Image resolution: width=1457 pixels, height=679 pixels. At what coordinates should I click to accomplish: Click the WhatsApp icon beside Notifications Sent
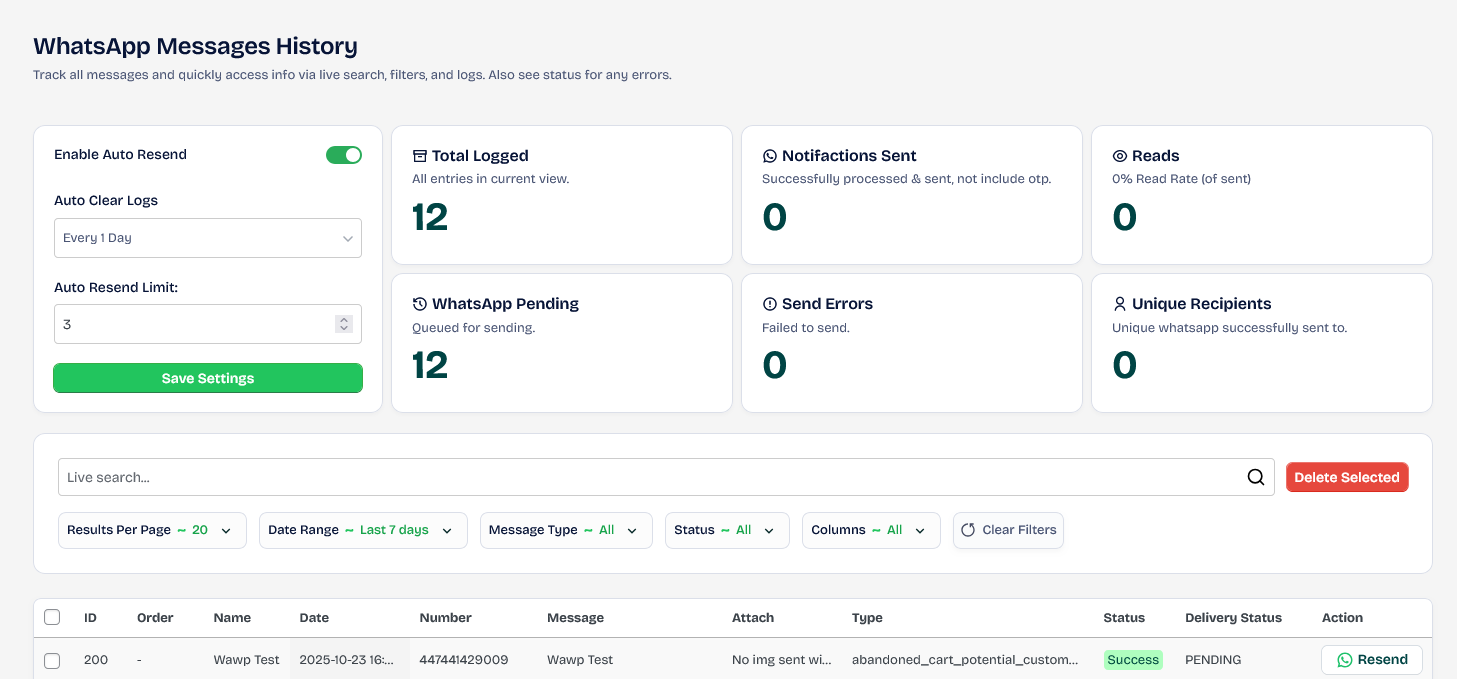(770, 156)
